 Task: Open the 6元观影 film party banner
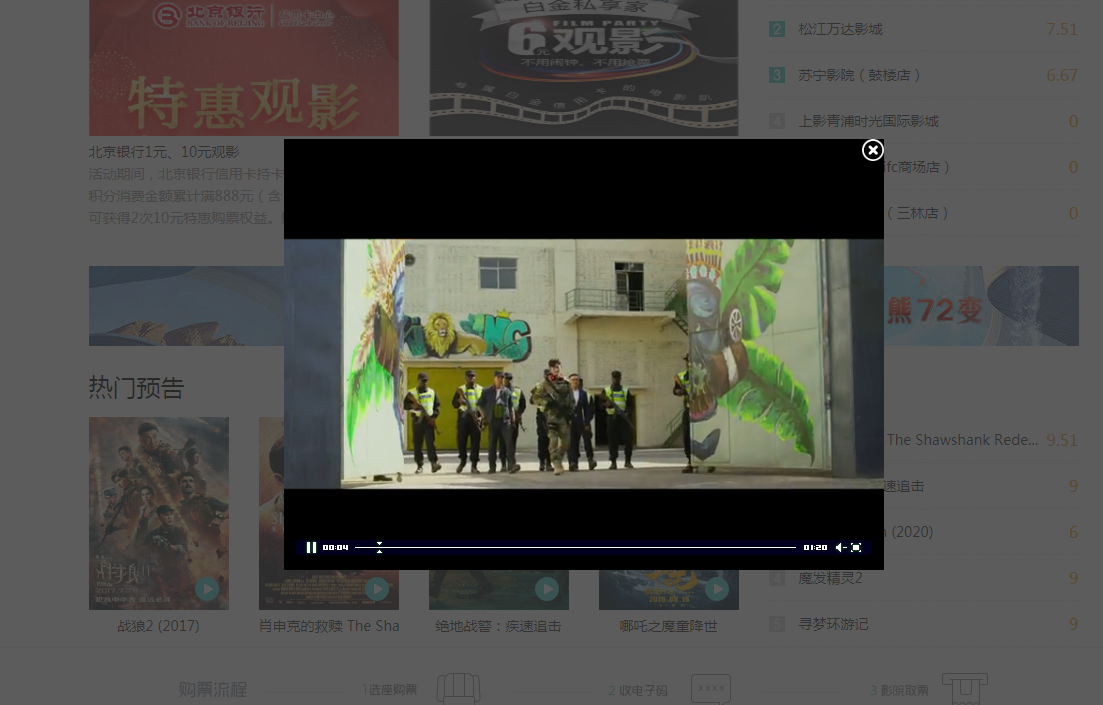(x=584, y=68)
